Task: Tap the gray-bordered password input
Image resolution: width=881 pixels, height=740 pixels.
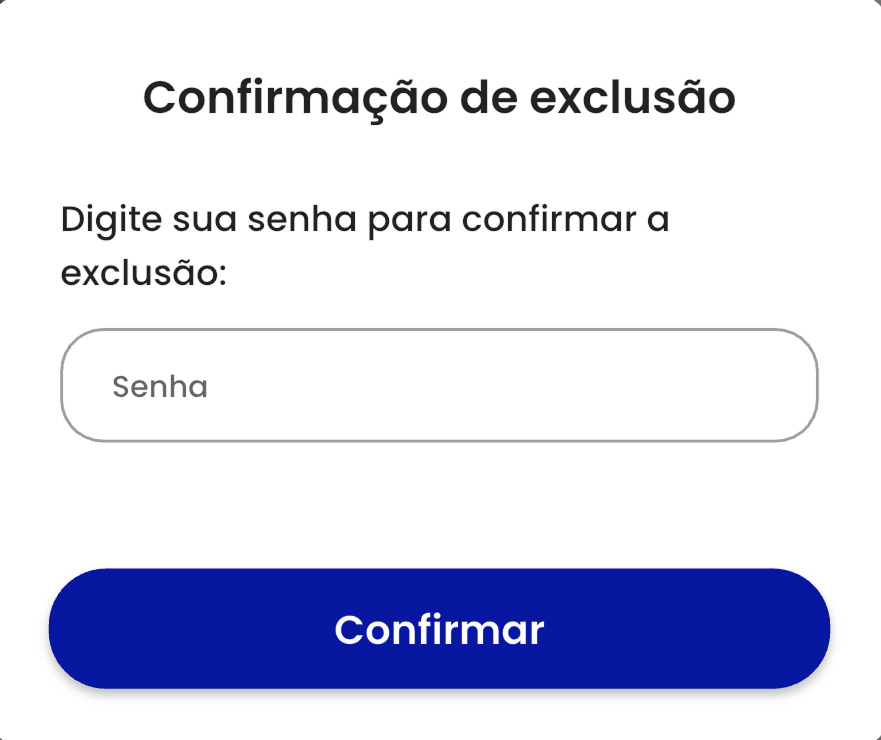Action: [440, 385]
